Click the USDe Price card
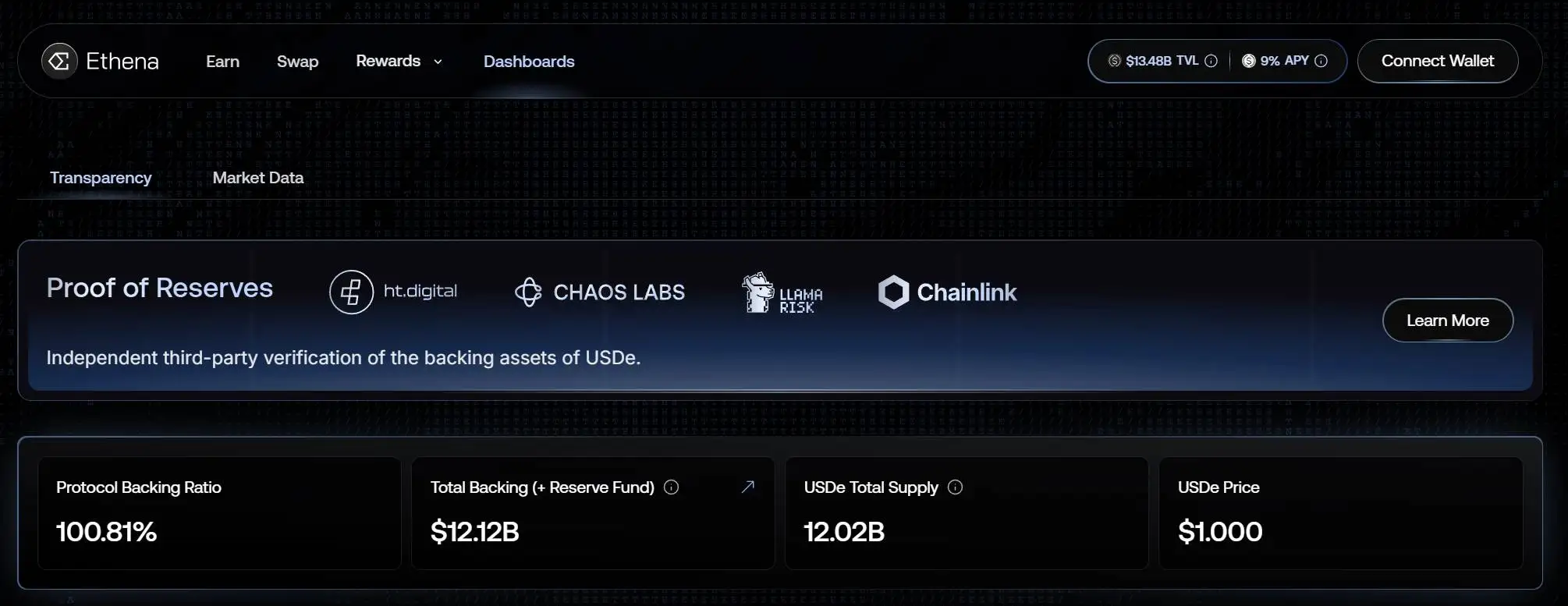1568x606 pixels. point(1340,513)
